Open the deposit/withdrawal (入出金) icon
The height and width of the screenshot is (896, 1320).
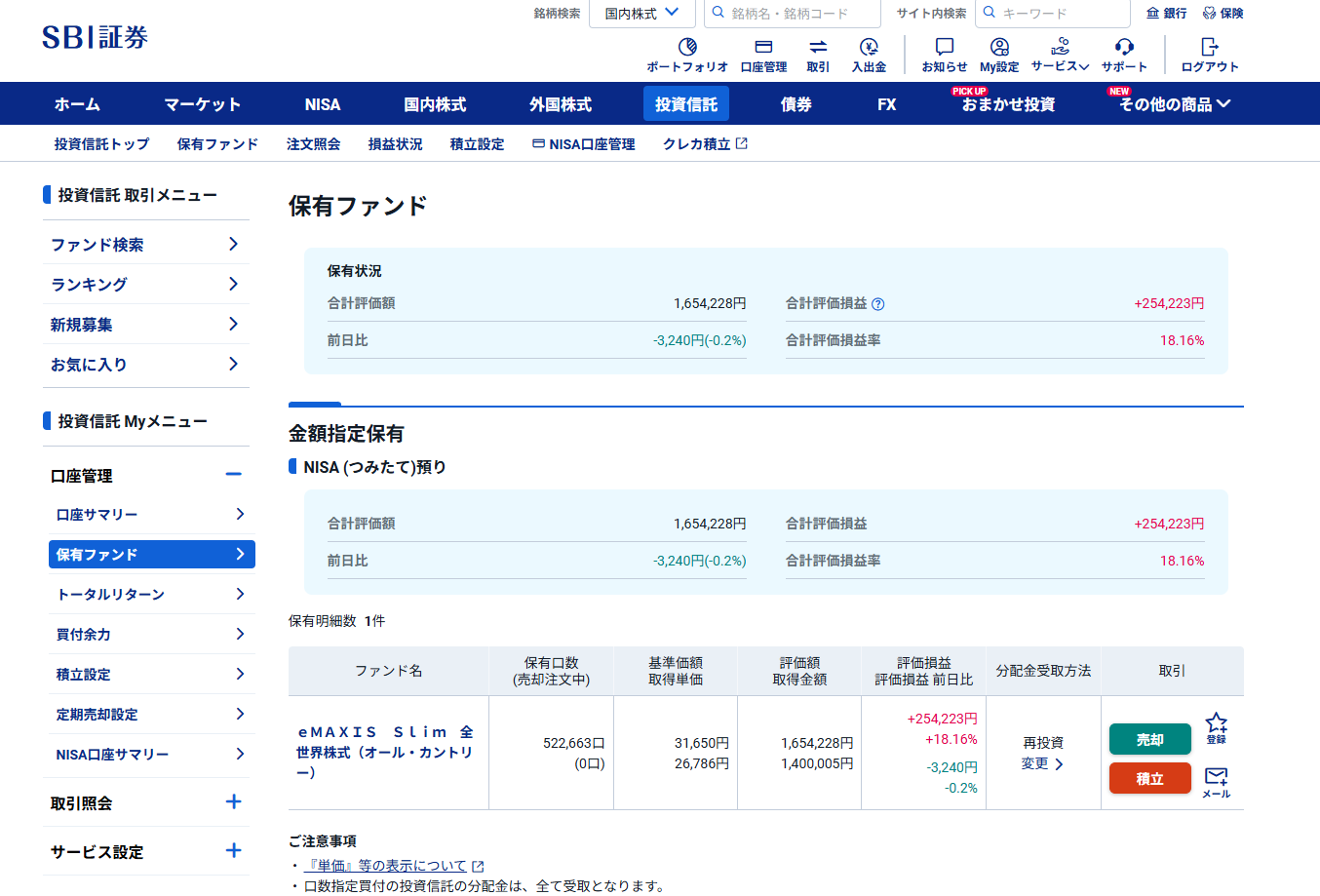point(869,47)
